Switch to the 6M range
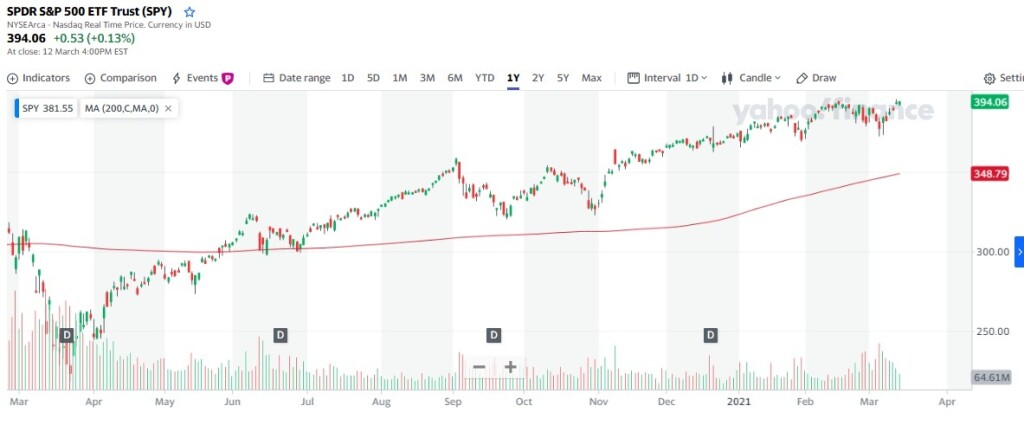 click(455, 78)
